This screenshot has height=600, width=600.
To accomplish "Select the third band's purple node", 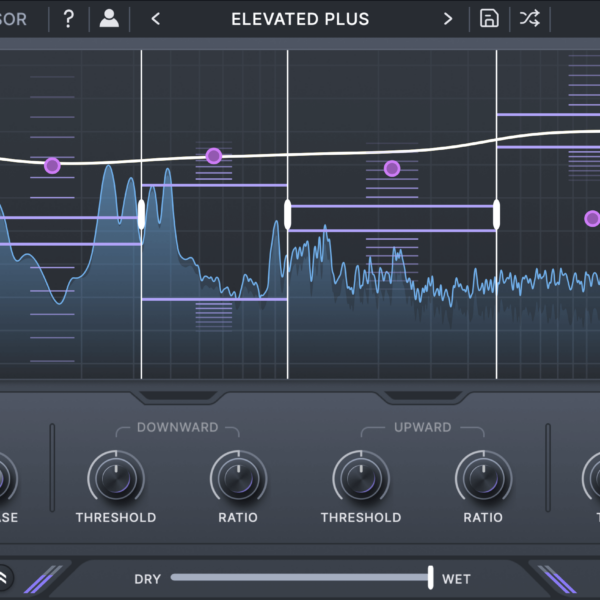I will pyautogui.click(x=392, y=168).
